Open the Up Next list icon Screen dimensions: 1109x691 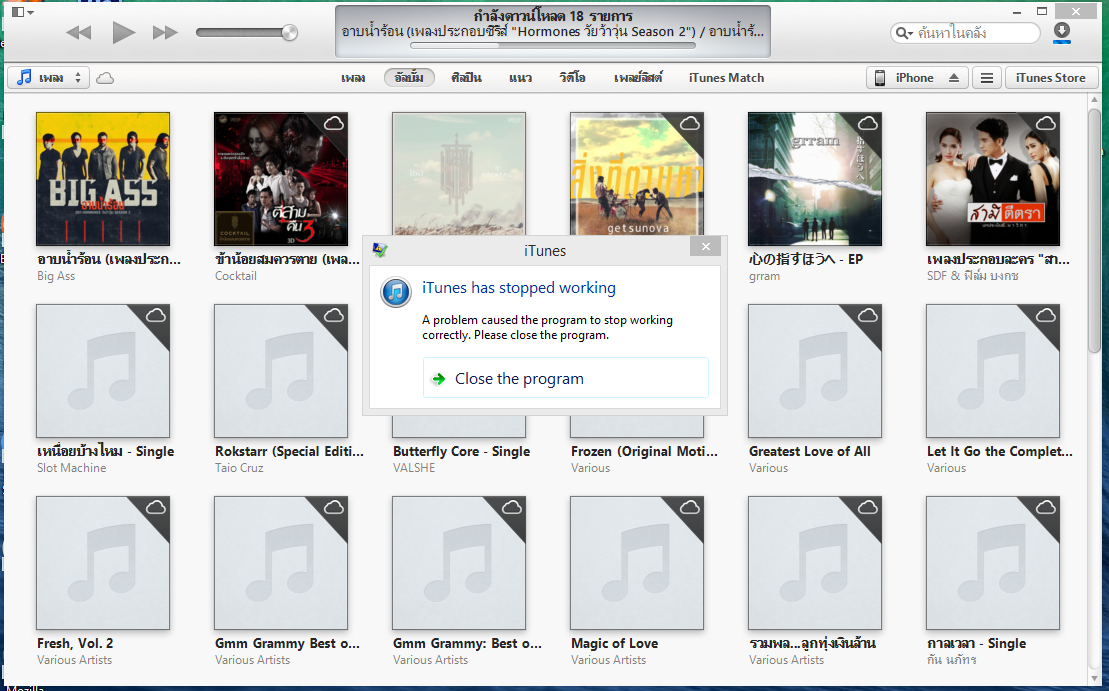pyautogui.click(x=987, y=78)
